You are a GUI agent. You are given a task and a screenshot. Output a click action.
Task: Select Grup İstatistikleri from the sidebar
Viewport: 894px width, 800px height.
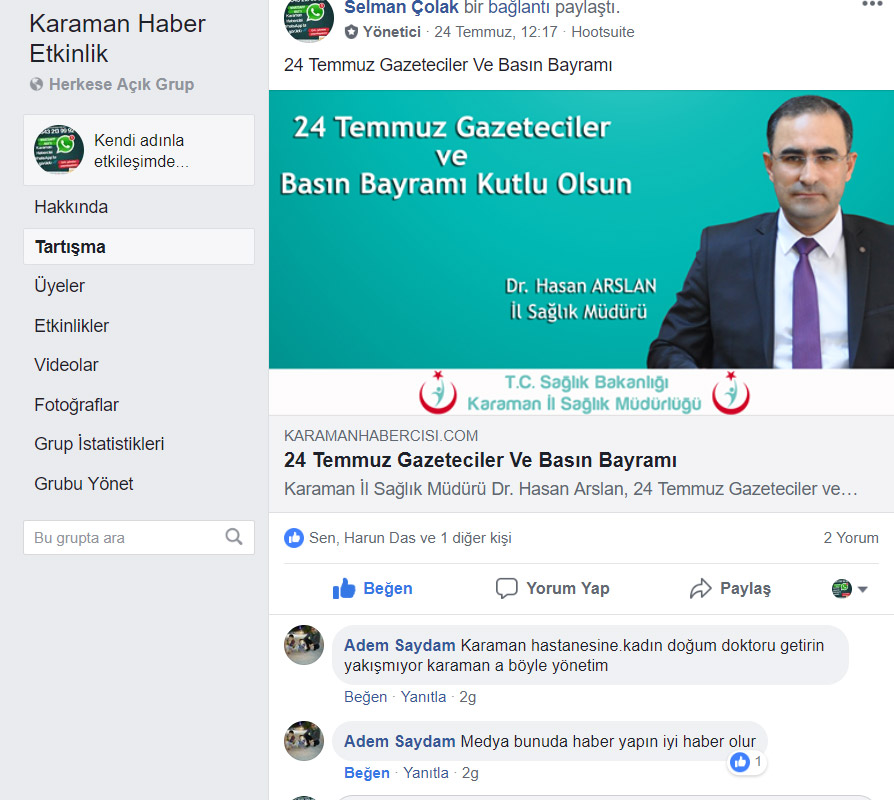[99, 444]
